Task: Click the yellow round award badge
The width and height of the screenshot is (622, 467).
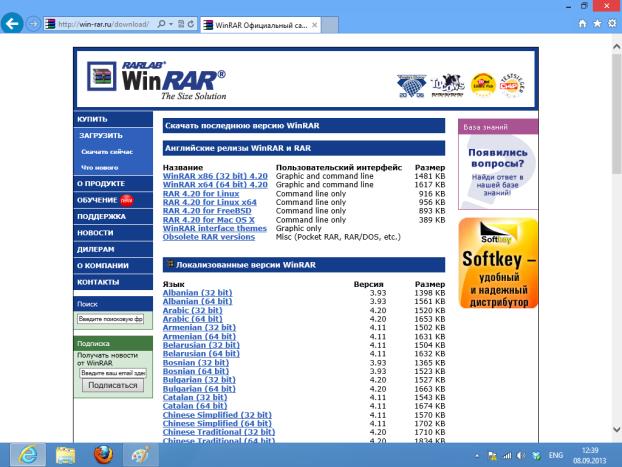Action: tap(483, 85)
